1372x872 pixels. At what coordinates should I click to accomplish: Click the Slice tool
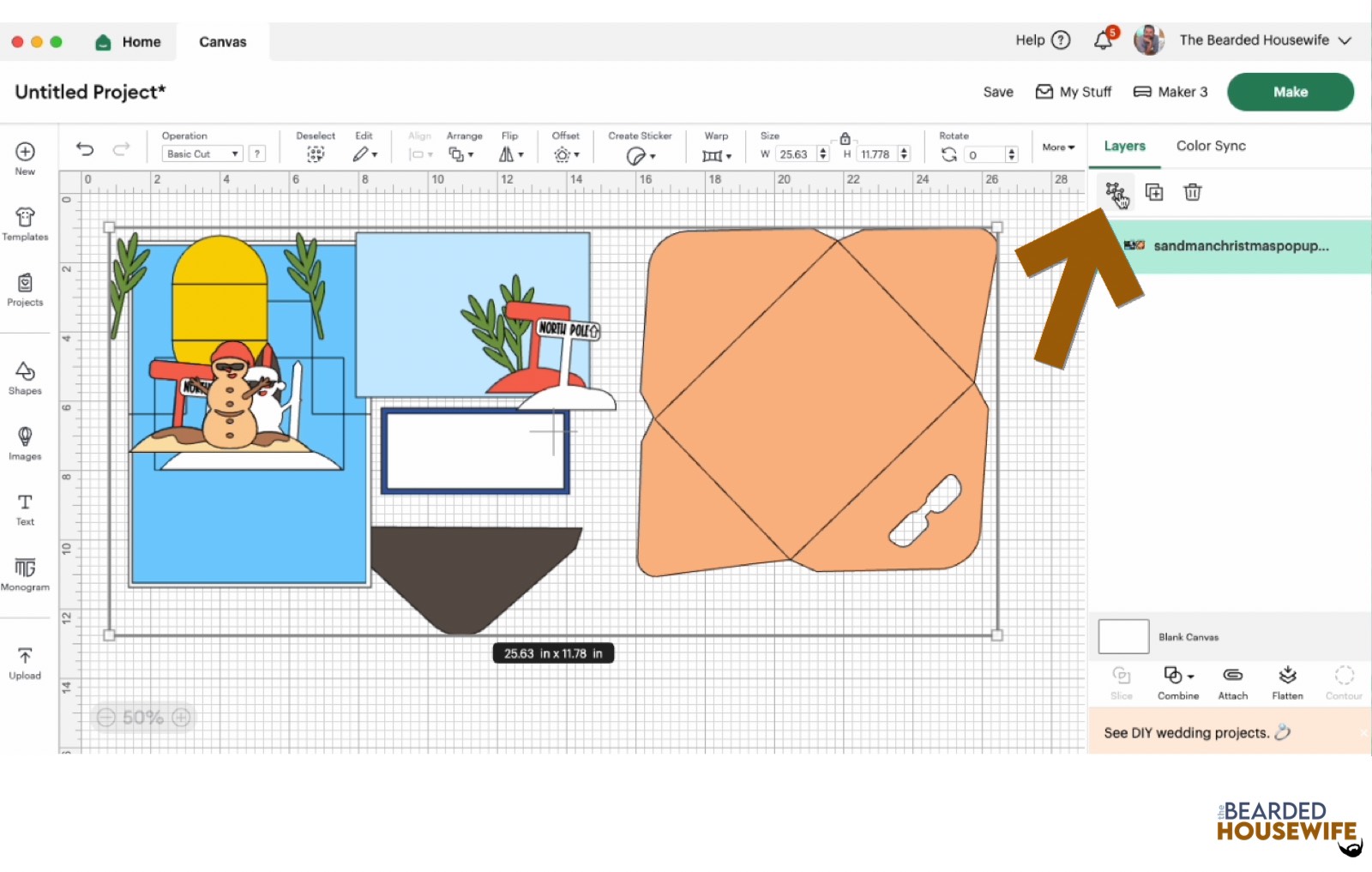[1122, 683]
